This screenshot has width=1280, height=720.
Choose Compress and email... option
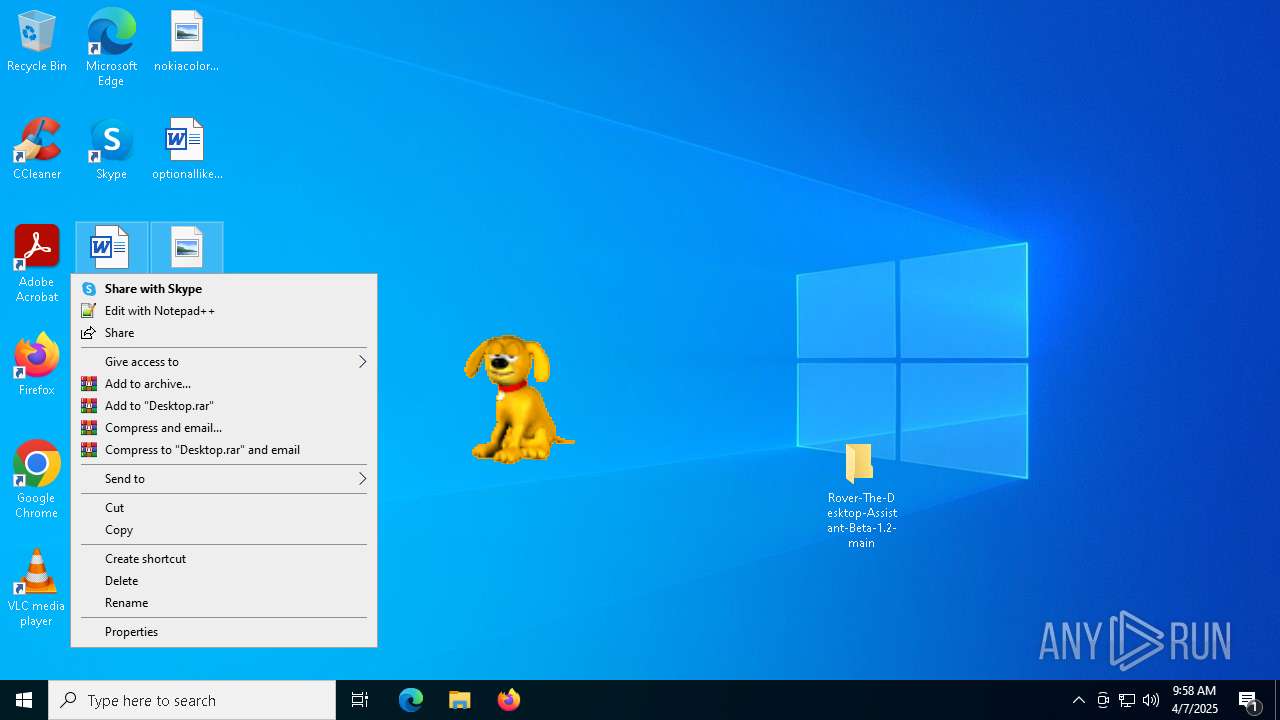click(x=224, y=427)
